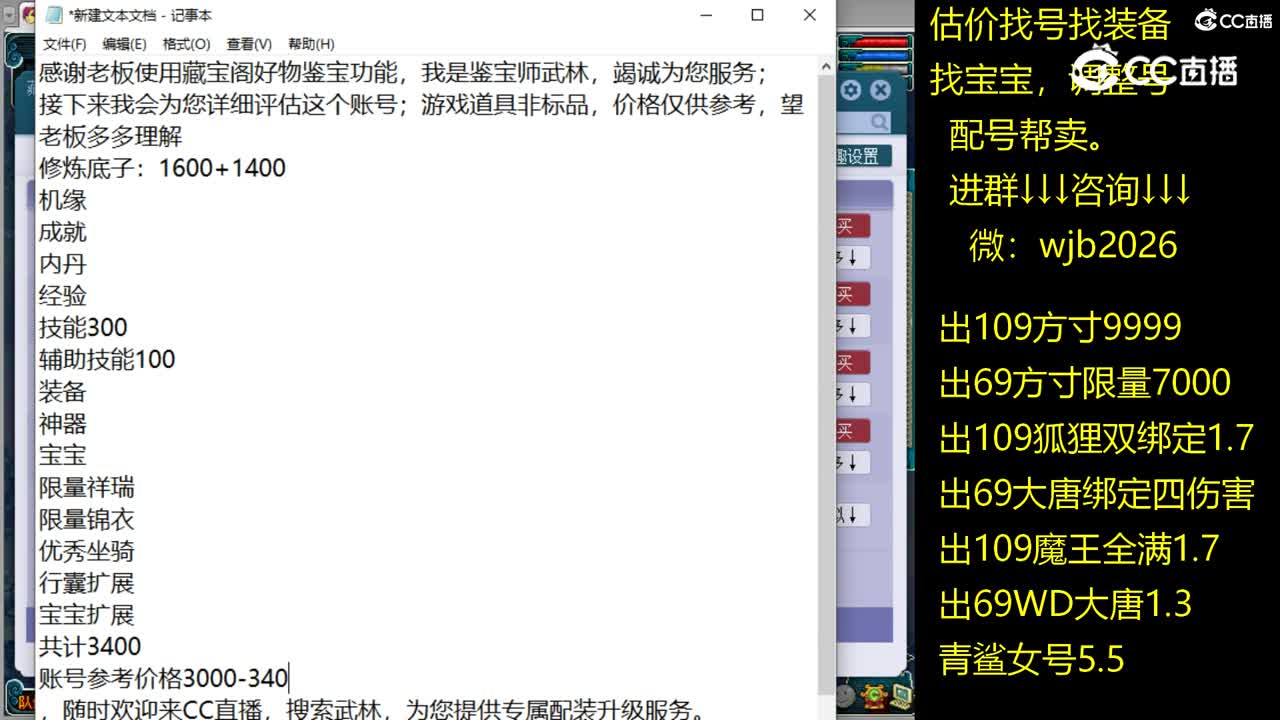Click the 行囊扩展 line
Screen dimensions: 1280x720
pos(87,583)
